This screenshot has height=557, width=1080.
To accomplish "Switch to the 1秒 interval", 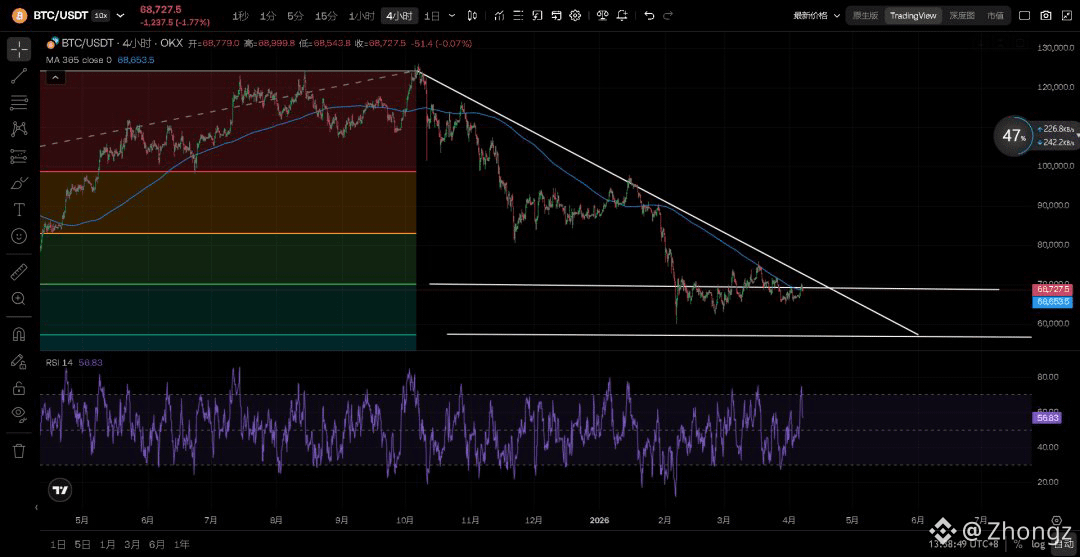I will [241, 15].
